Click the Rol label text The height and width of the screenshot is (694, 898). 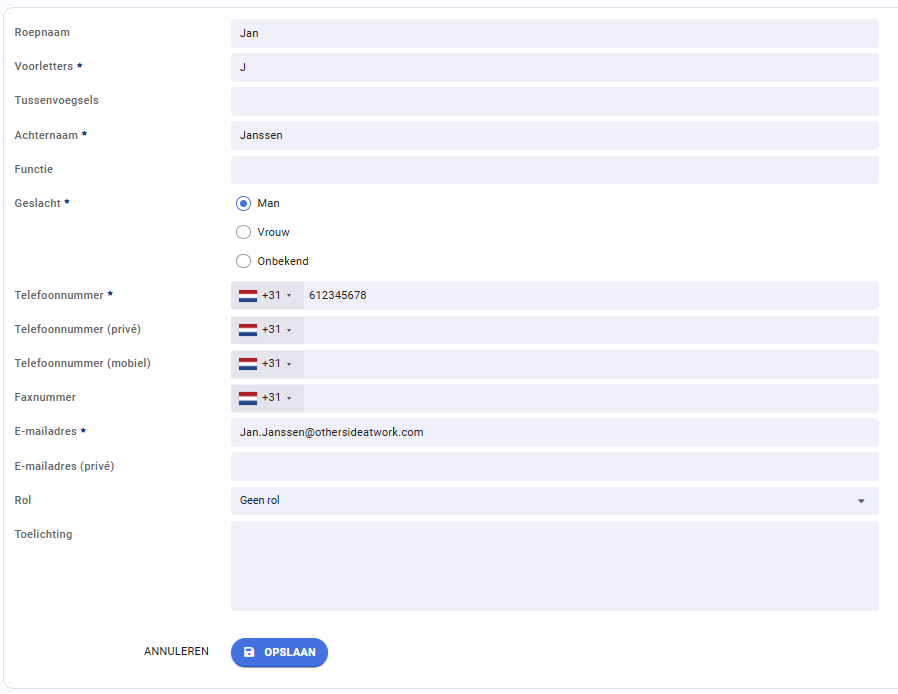pyautogui.click(x=23, y=500)
